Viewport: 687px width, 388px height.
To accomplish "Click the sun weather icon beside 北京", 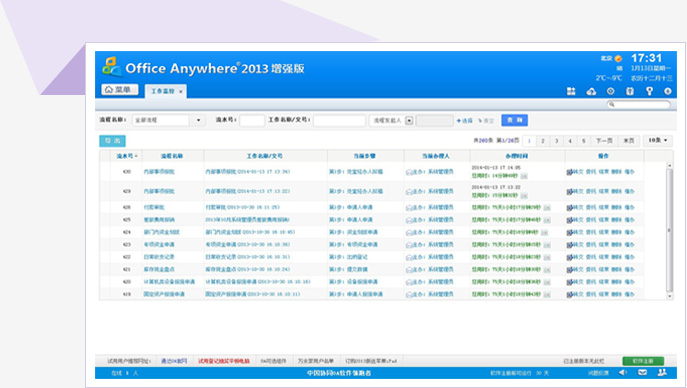I will pos(618,58).
